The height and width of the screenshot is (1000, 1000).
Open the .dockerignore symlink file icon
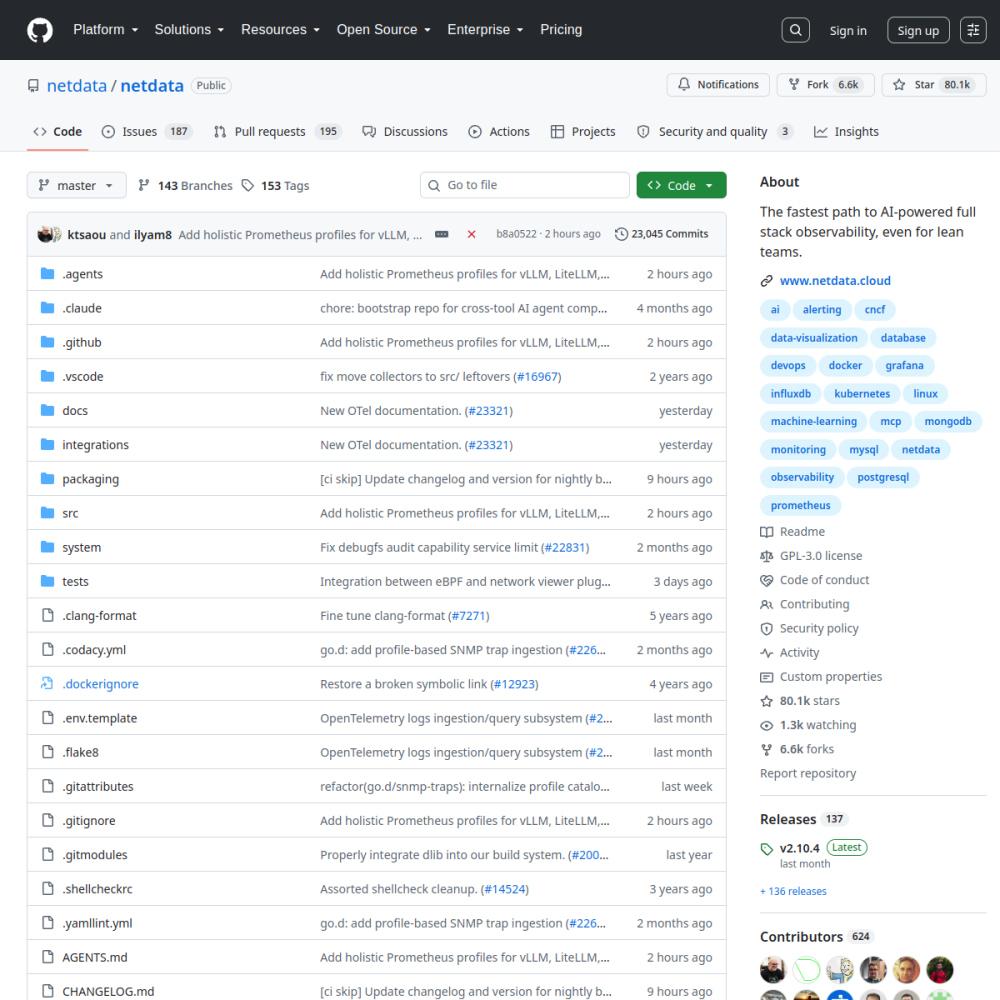click(x=47, y=684)
